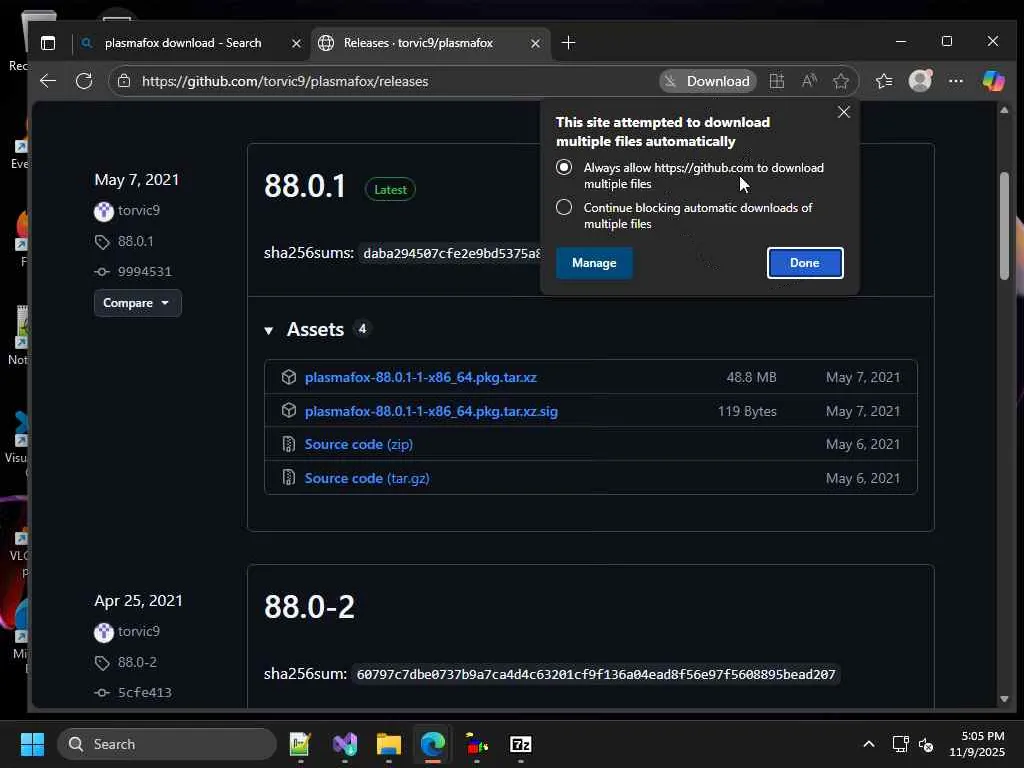Image resolution: width=1024 pixels, height=768 pixels.
Task: Download plasmafox-88.0.1-1-x86_64.pkg.tar.xz
Action: (x=421, y=377)
